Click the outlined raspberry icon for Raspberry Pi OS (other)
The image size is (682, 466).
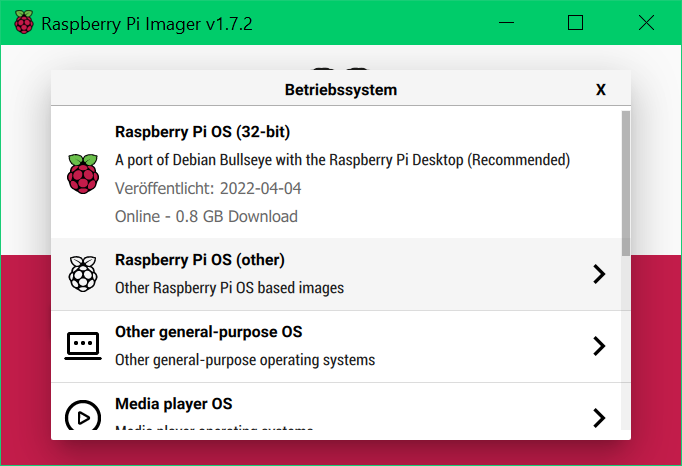[83, 273]
